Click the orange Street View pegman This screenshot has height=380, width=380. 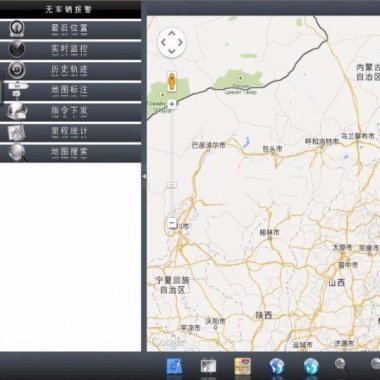click(x=171, y=81)
